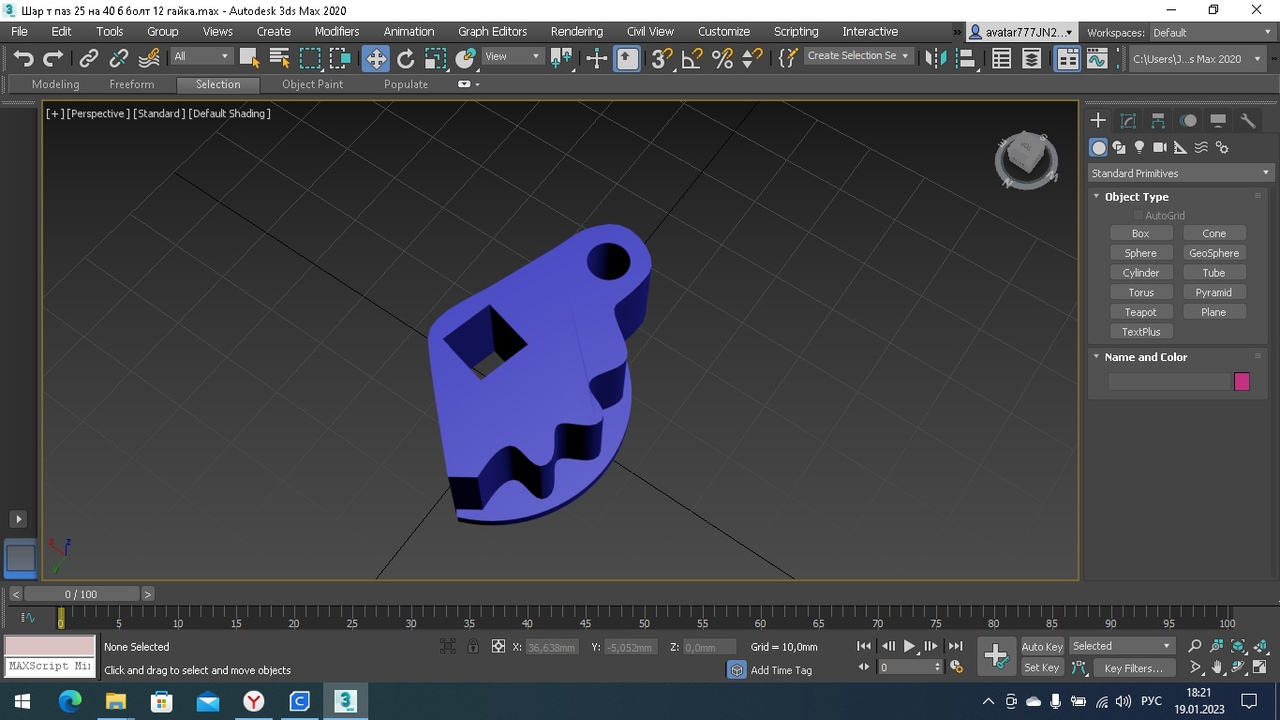Screen dimensions: 1280x720
Task: Activate the Select and Move tool
Action: coord(376,59)
